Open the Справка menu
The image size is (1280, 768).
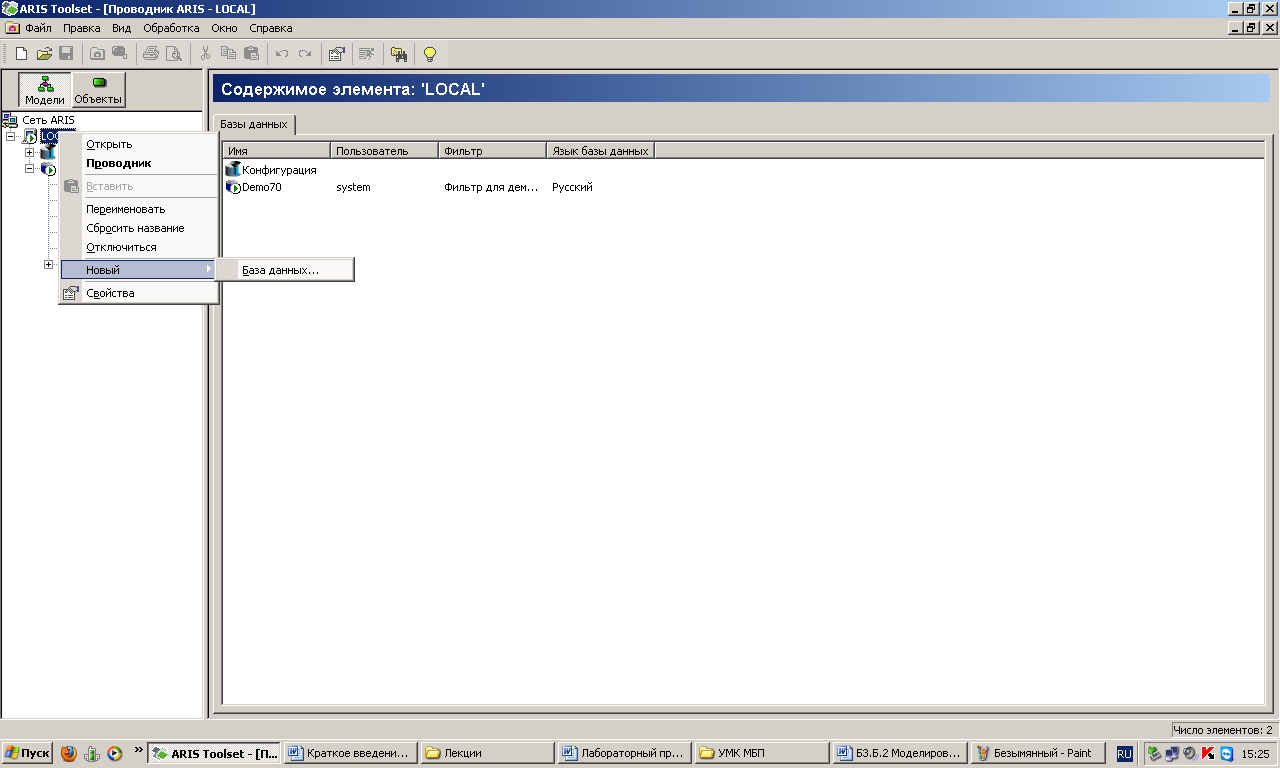tap(271, 28)
